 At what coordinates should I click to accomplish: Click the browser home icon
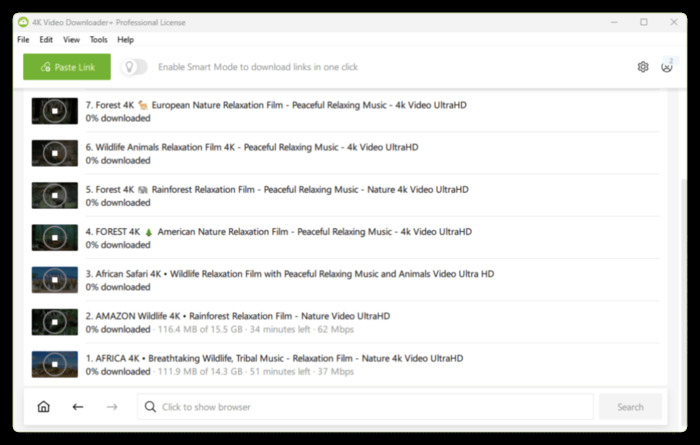tap(43, 407)
